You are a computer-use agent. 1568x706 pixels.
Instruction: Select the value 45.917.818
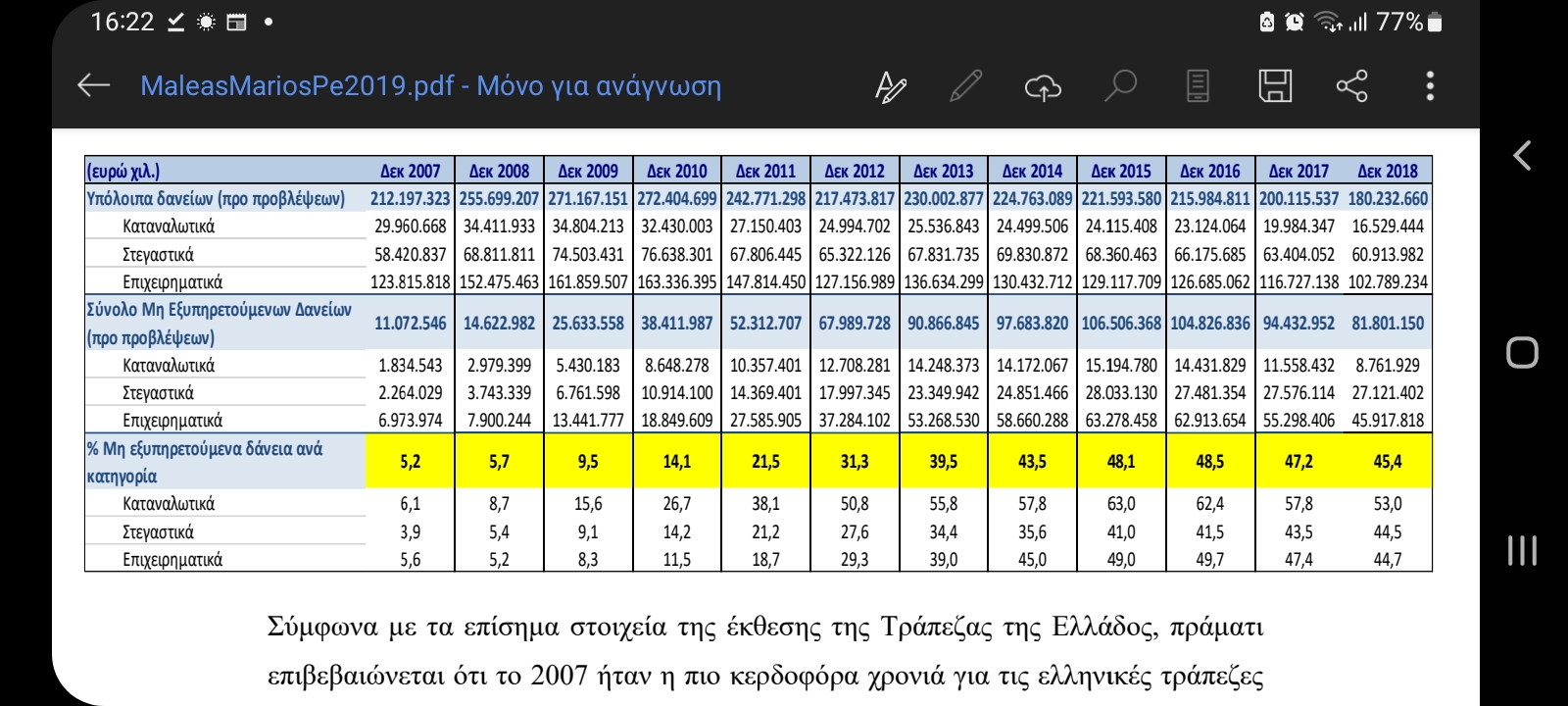click(x=1388, y=420)
